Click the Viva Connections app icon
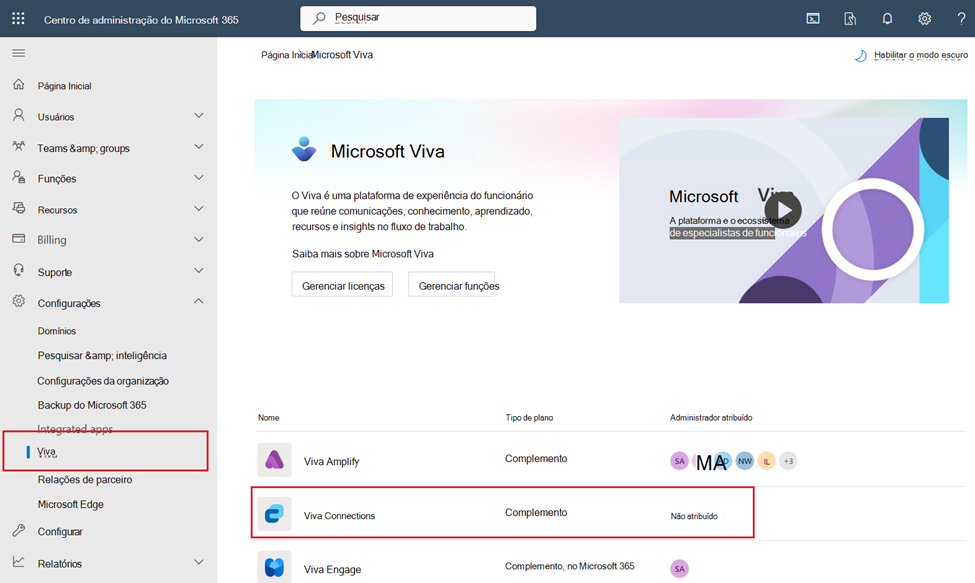This screenshot has width=975, height=583. click(x=274, y=514)
